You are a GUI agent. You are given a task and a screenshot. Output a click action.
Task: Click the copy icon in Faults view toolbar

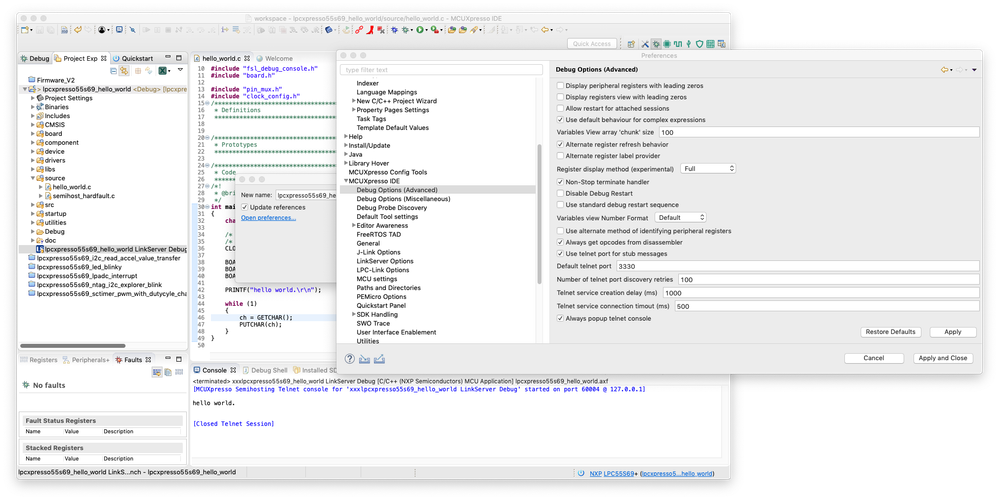168,372
